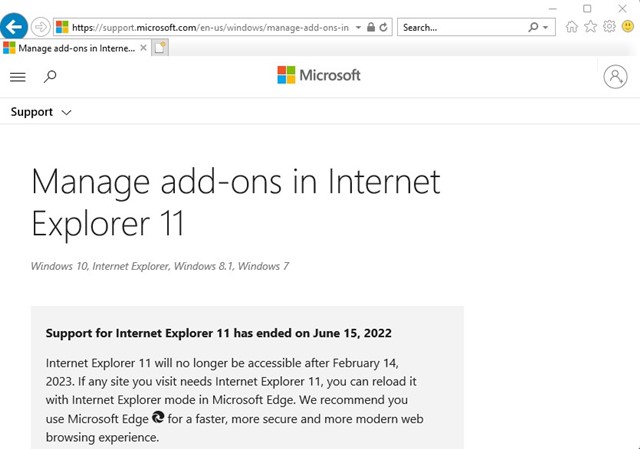Click the account sign-in avatar icon
Image resolution: width=640 pixels, height=449 pixels.
pyautogui.click(x=615, y=76)
